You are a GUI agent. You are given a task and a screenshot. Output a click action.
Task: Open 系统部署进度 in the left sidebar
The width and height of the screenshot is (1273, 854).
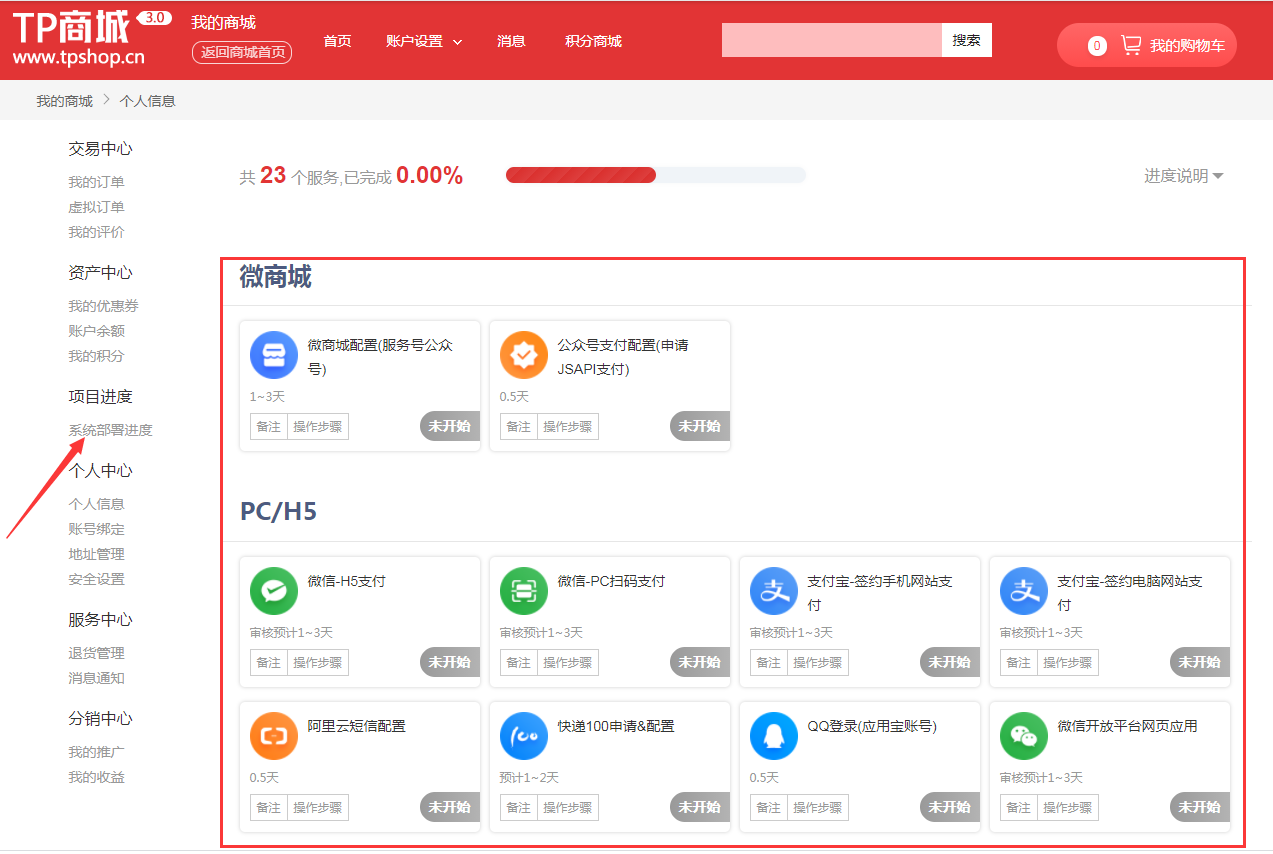point(110,430)
